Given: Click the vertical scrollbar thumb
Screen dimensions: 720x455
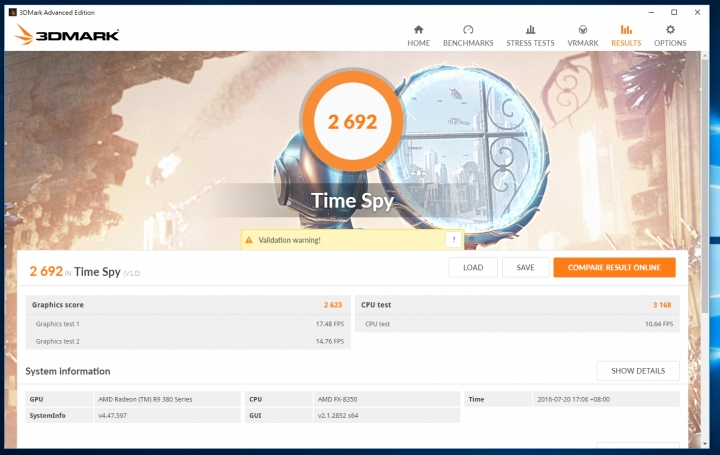Looking at the screenshot, I should pyautogui.click(x=705, y=184).
